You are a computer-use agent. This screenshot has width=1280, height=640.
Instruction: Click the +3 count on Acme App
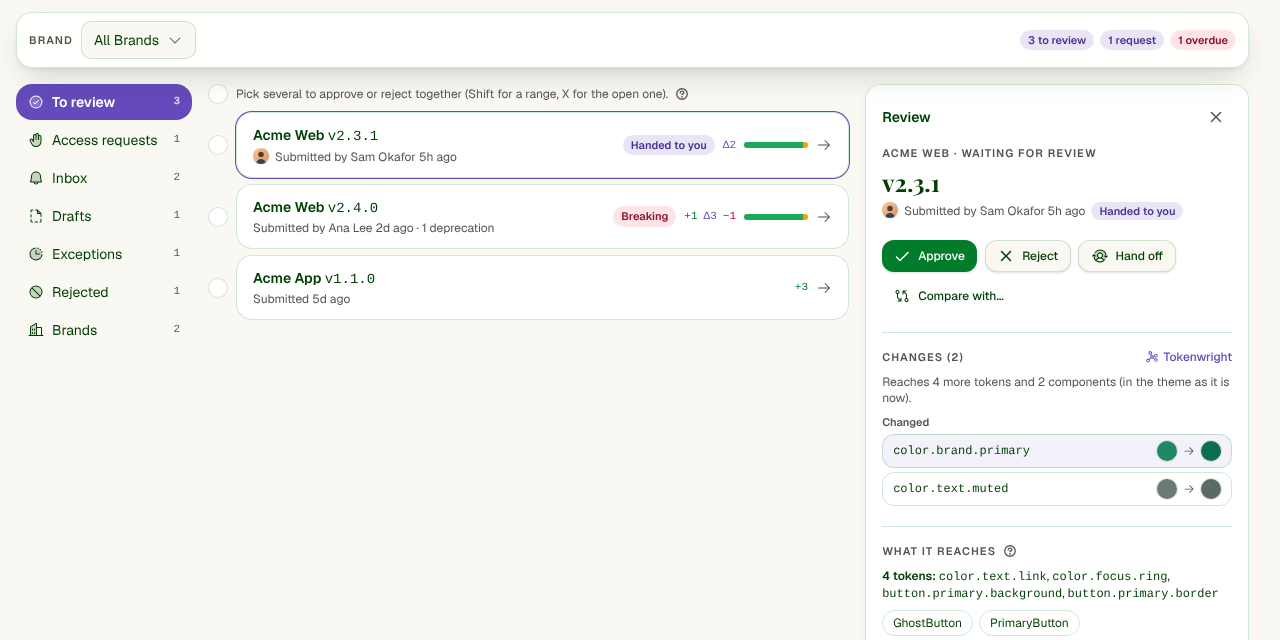tap(801, 287)
